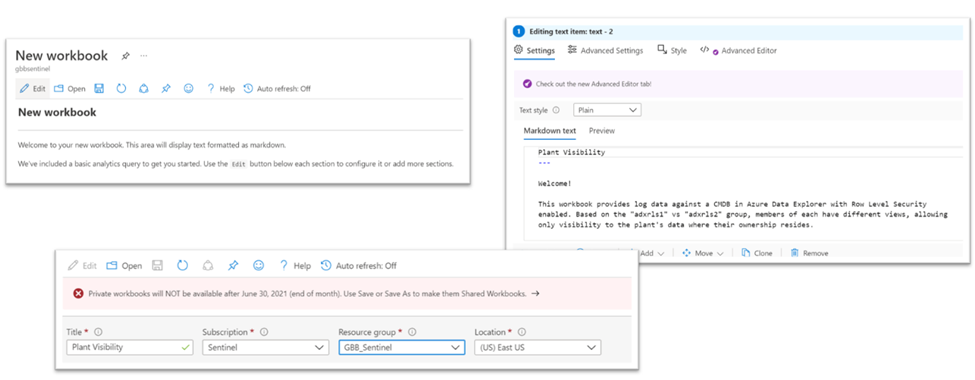This screenshot has width=975, height=380.
Task: Pin the workbook using pin icon beside New workbook title
Action: point(125,56)
